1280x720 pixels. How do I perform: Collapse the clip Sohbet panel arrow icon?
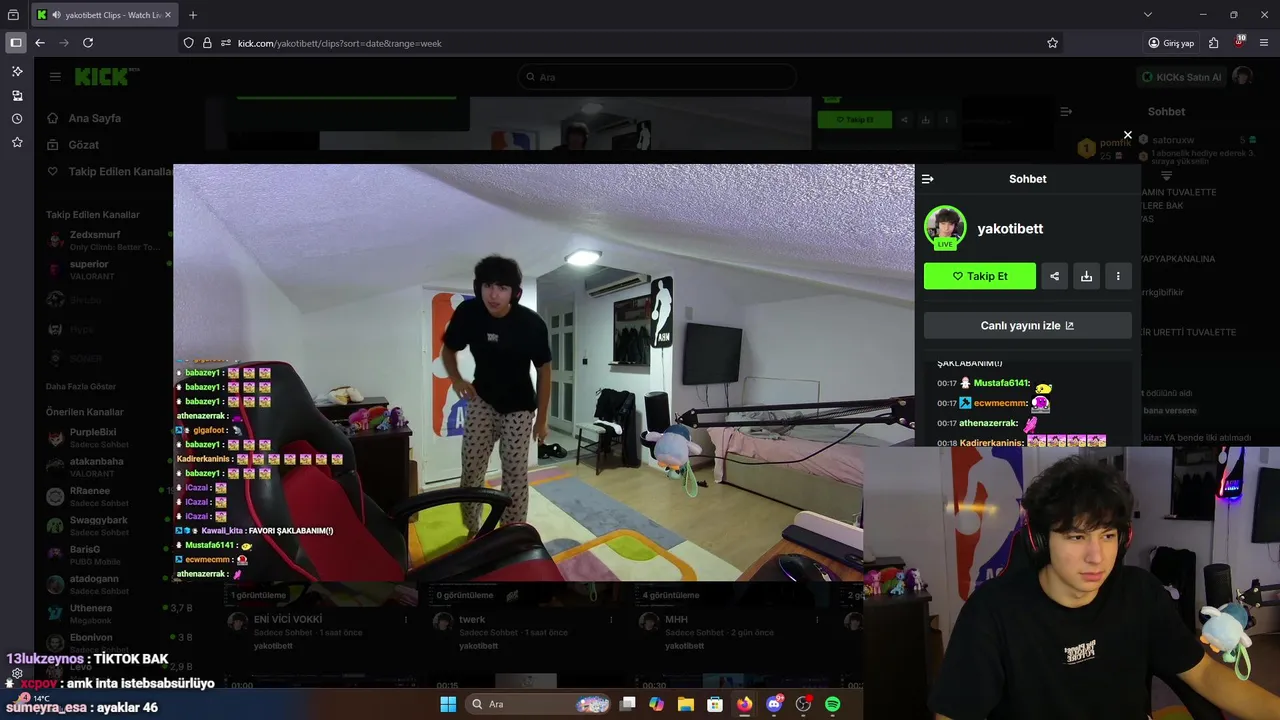(x=927, y=179)
